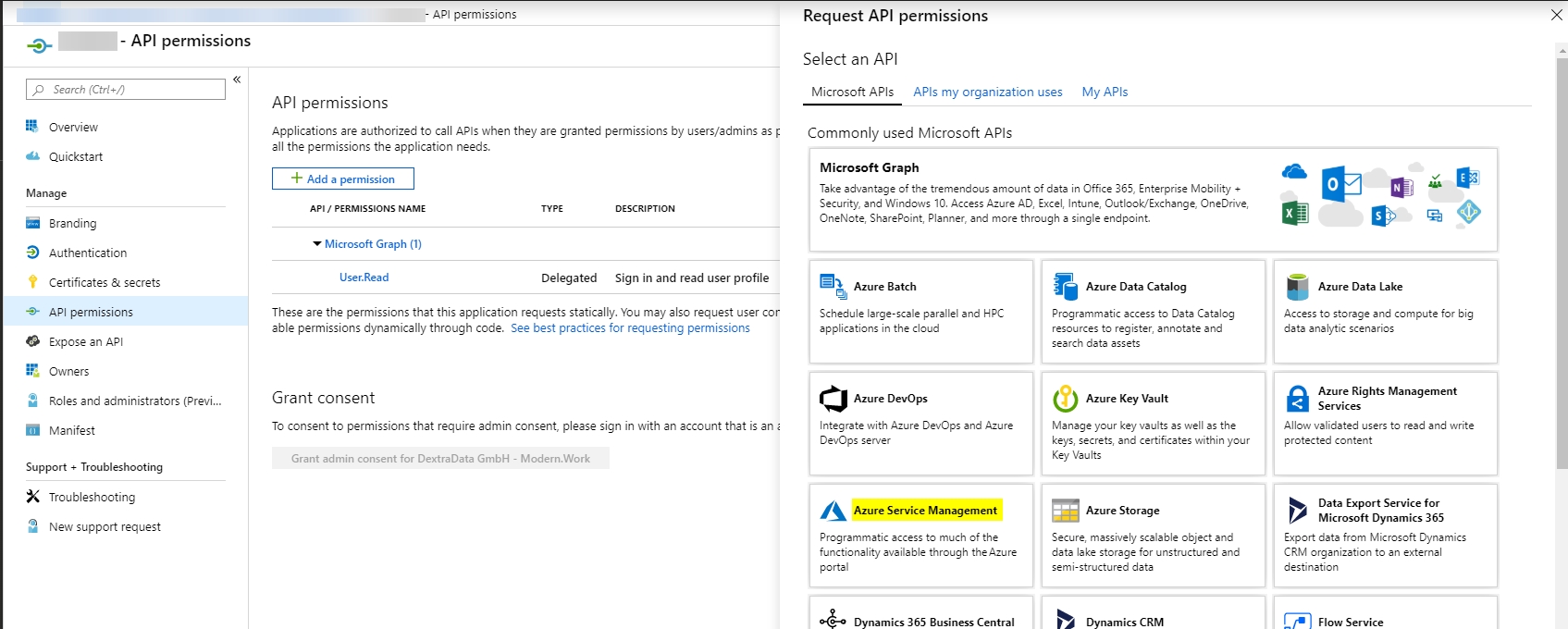Click the Add a permission button
Image resolution: width=1568 pixels, height=629 pixels.
(x=343, y=179)
